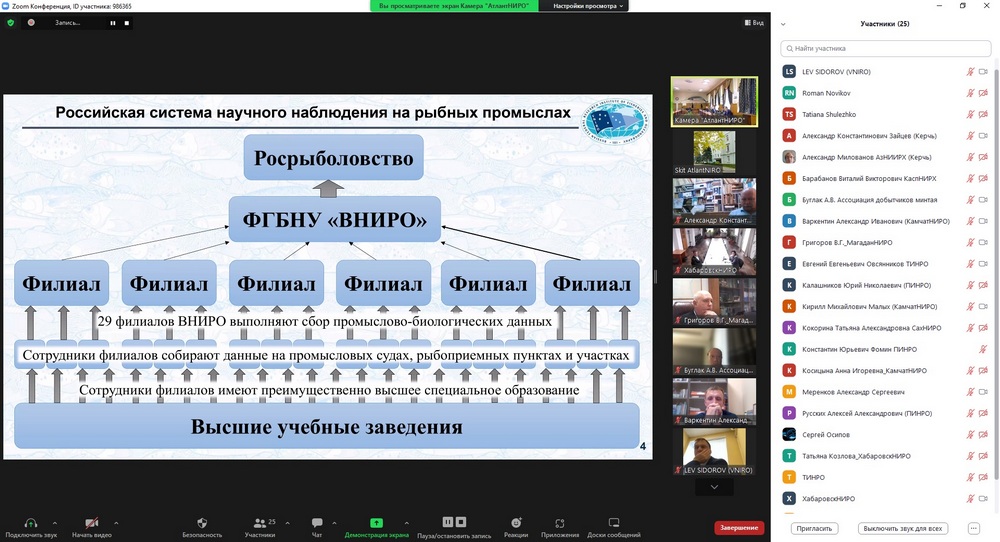Image resolution: width=1000 pixels, height=542 pixels.
Task: Expand arrow beside Чат button
Action: pyautogui.click(x=334, y=523)
